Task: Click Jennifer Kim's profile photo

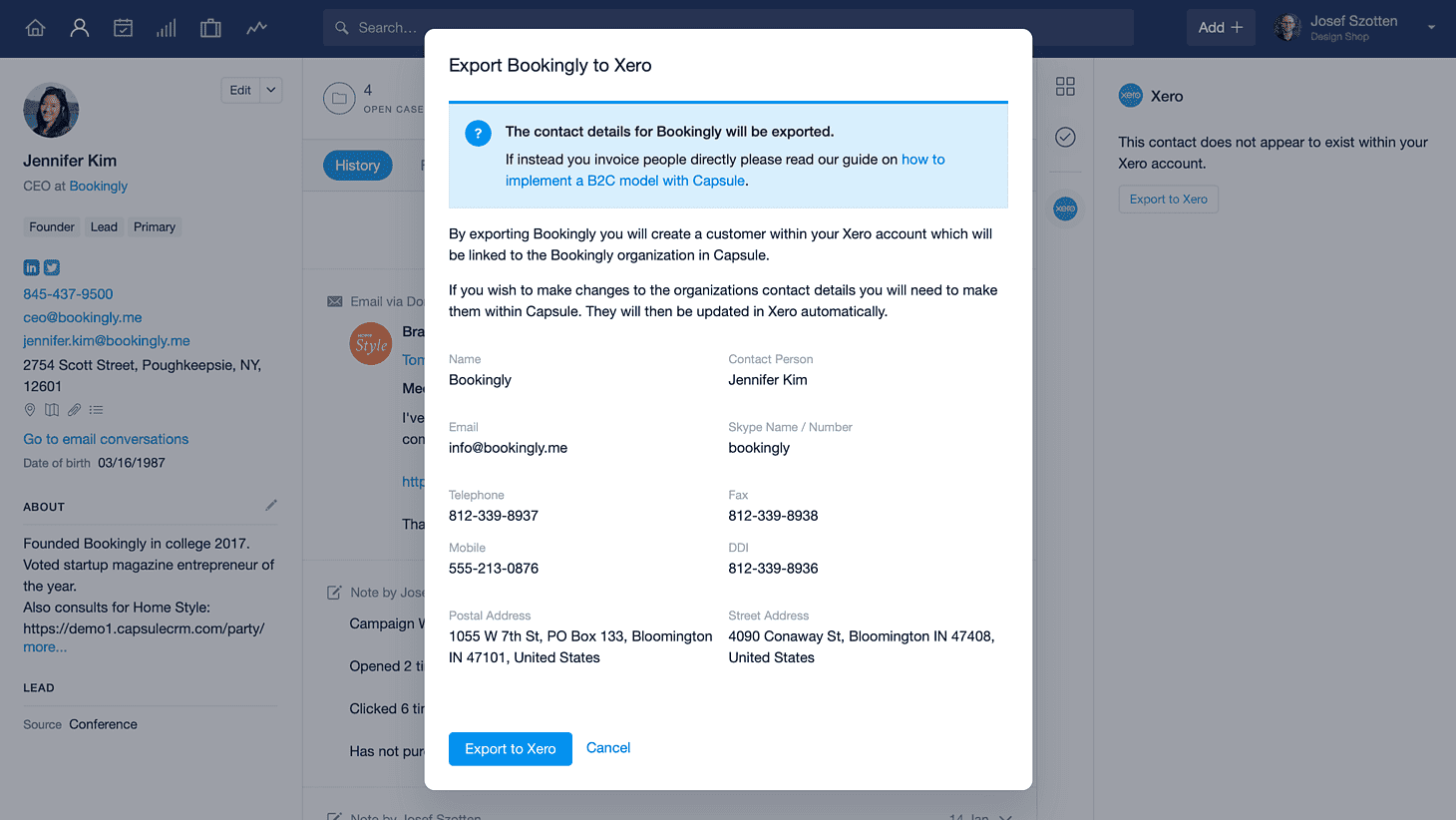Action: click(51, 110)
